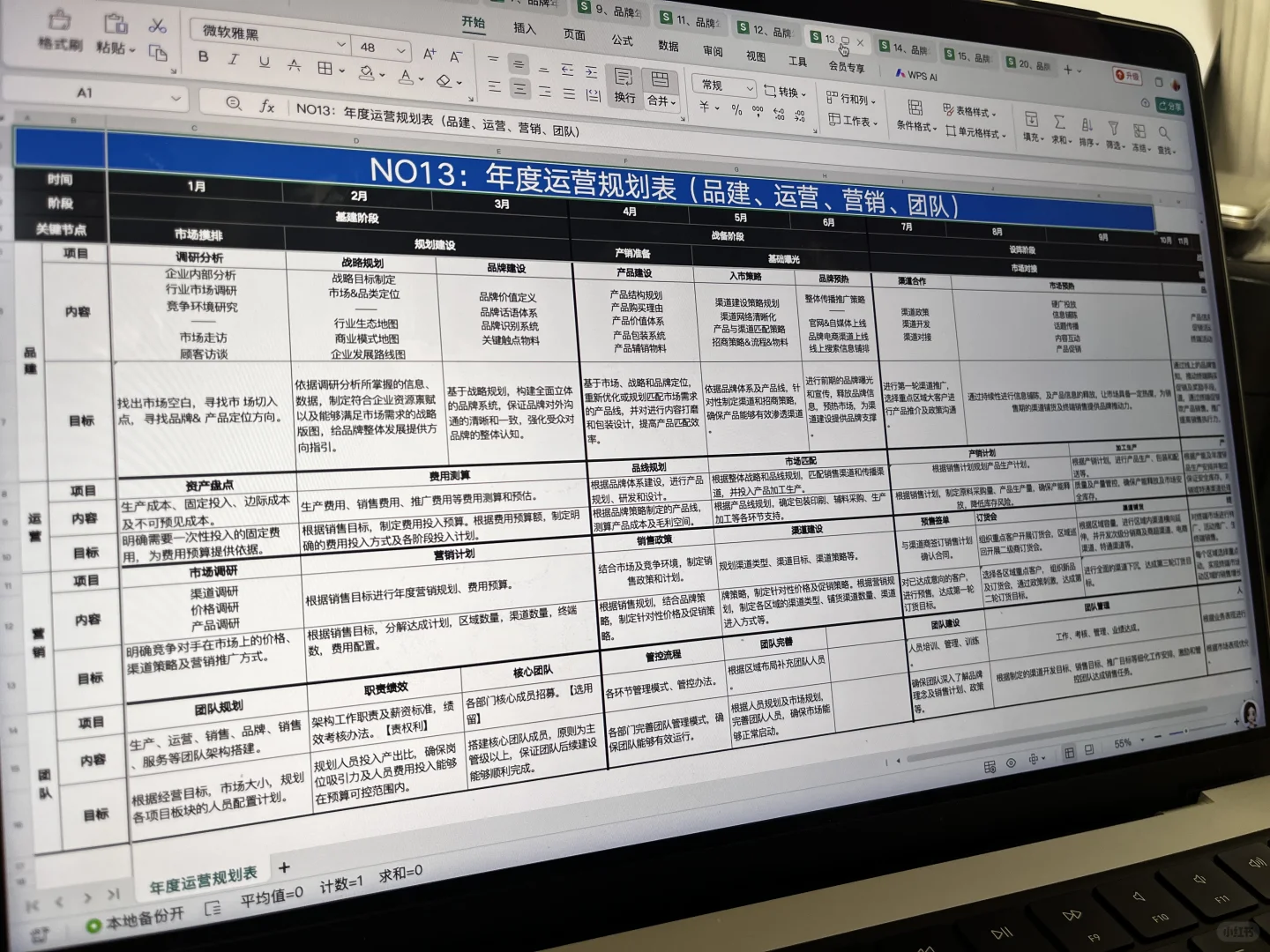Click the Paste (粘贴) clipboard icon
Image resolution: width=1270 pixels, height=952 pixels.
point(115,22)
